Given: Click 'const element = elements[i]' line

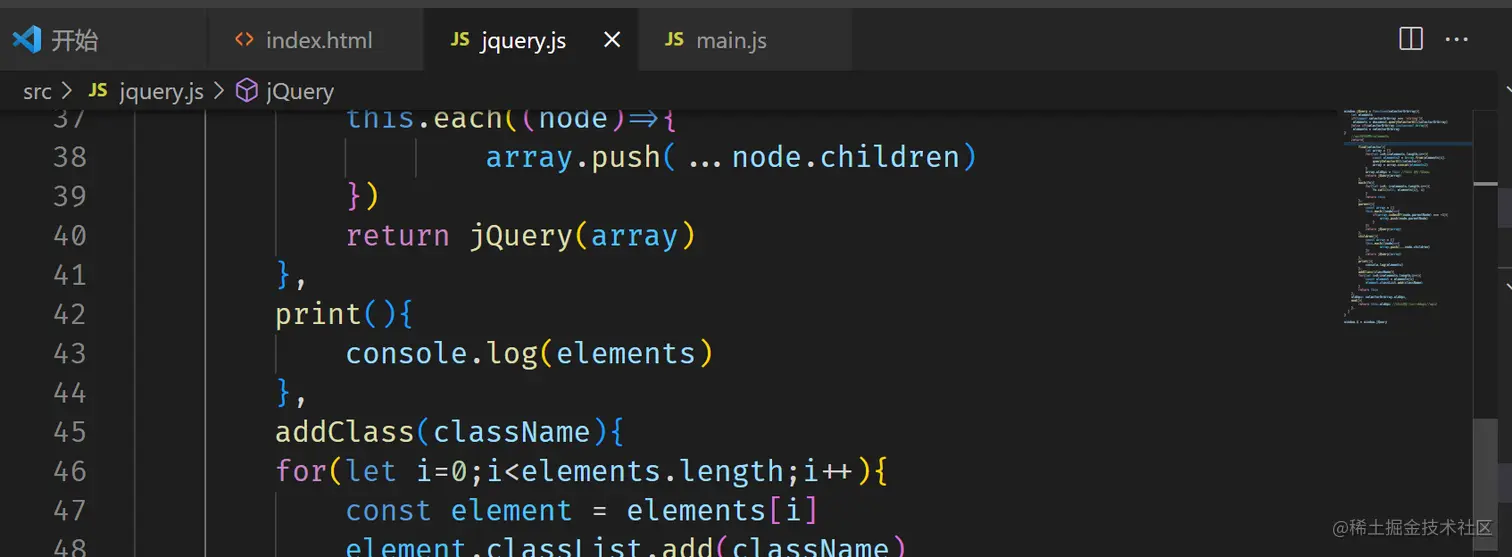Looking at the screenshot, I should point(582,510).
